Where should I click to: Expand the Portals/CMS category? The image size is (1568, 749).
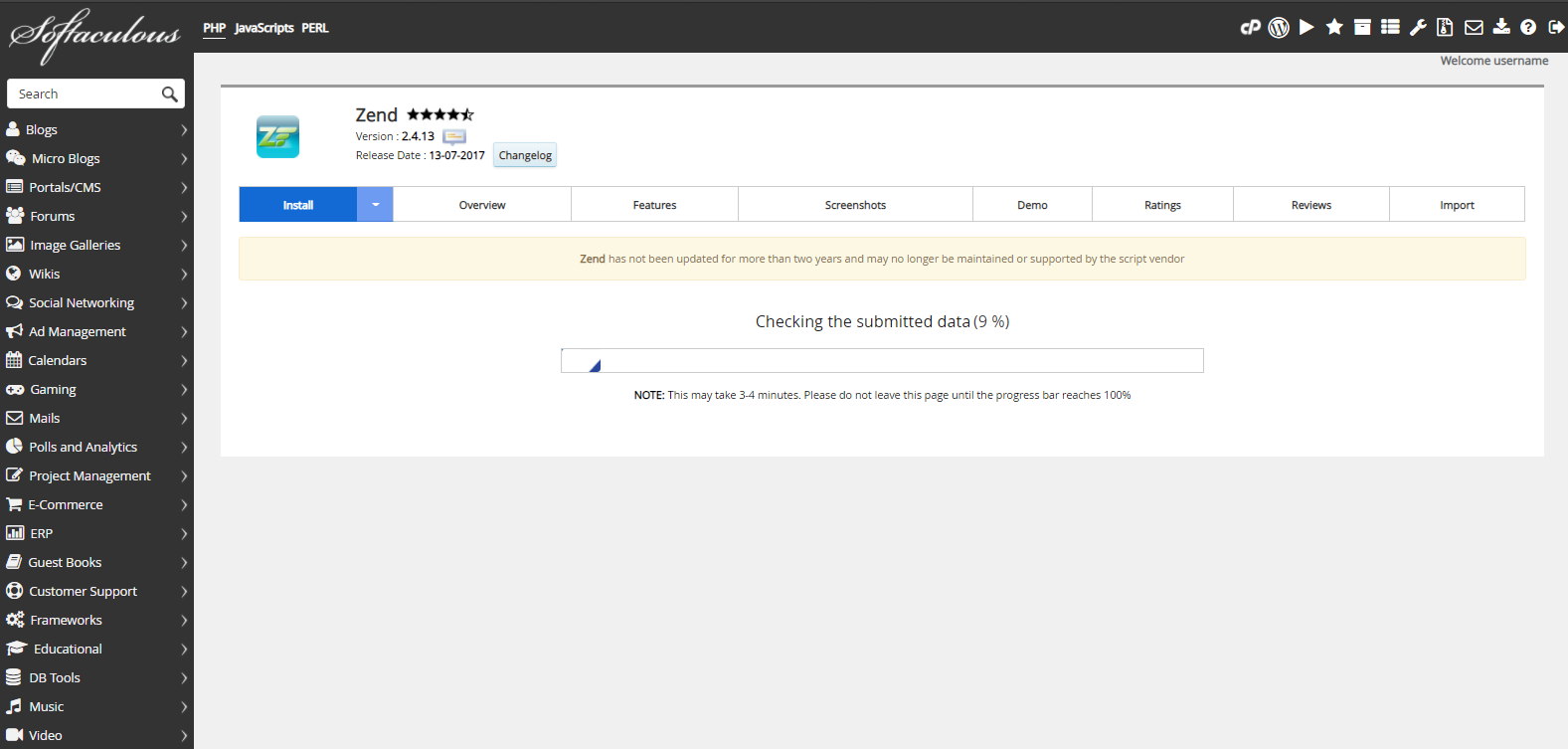coord(96,187)
